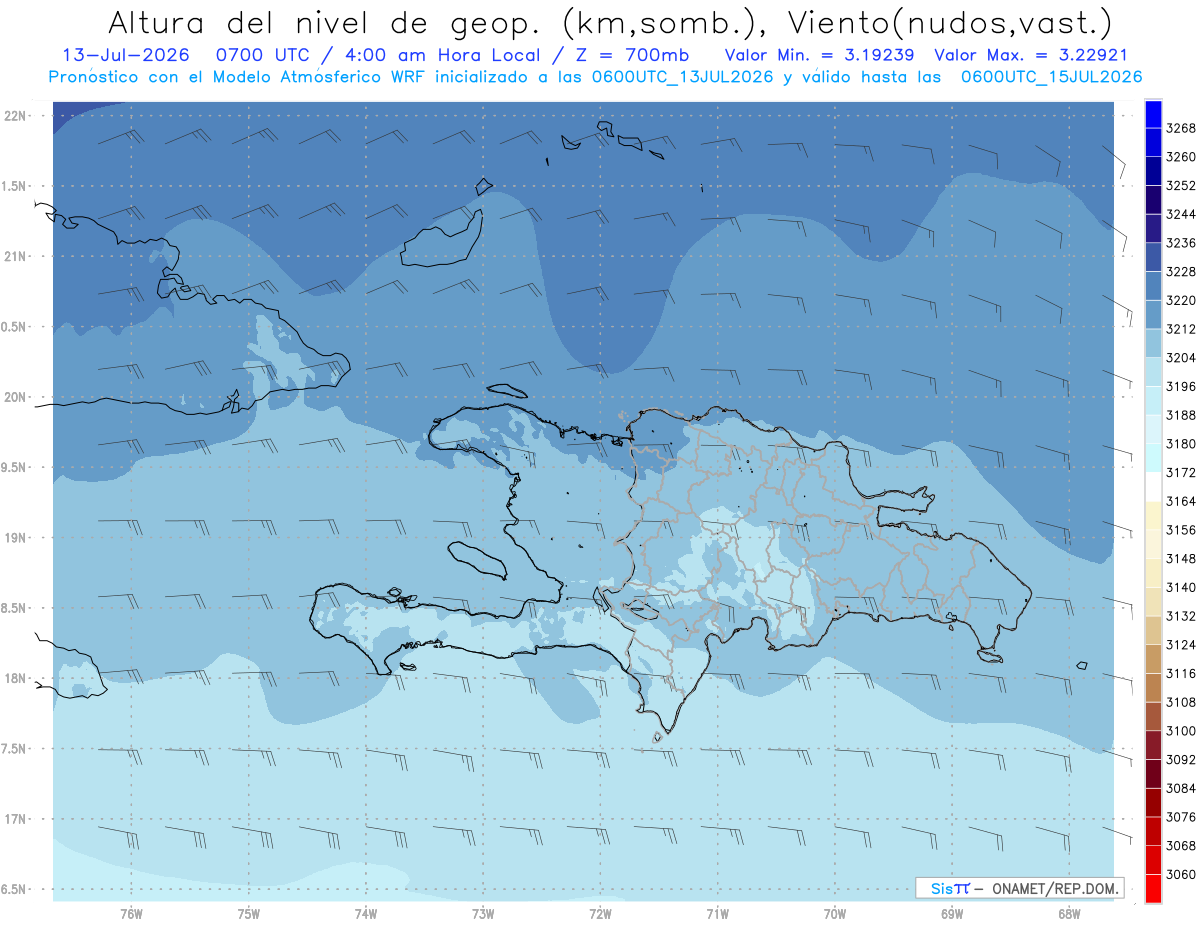Click the '70W' longitude label
Viewport: 1200px width, 927px height.
tap(835, 913)
